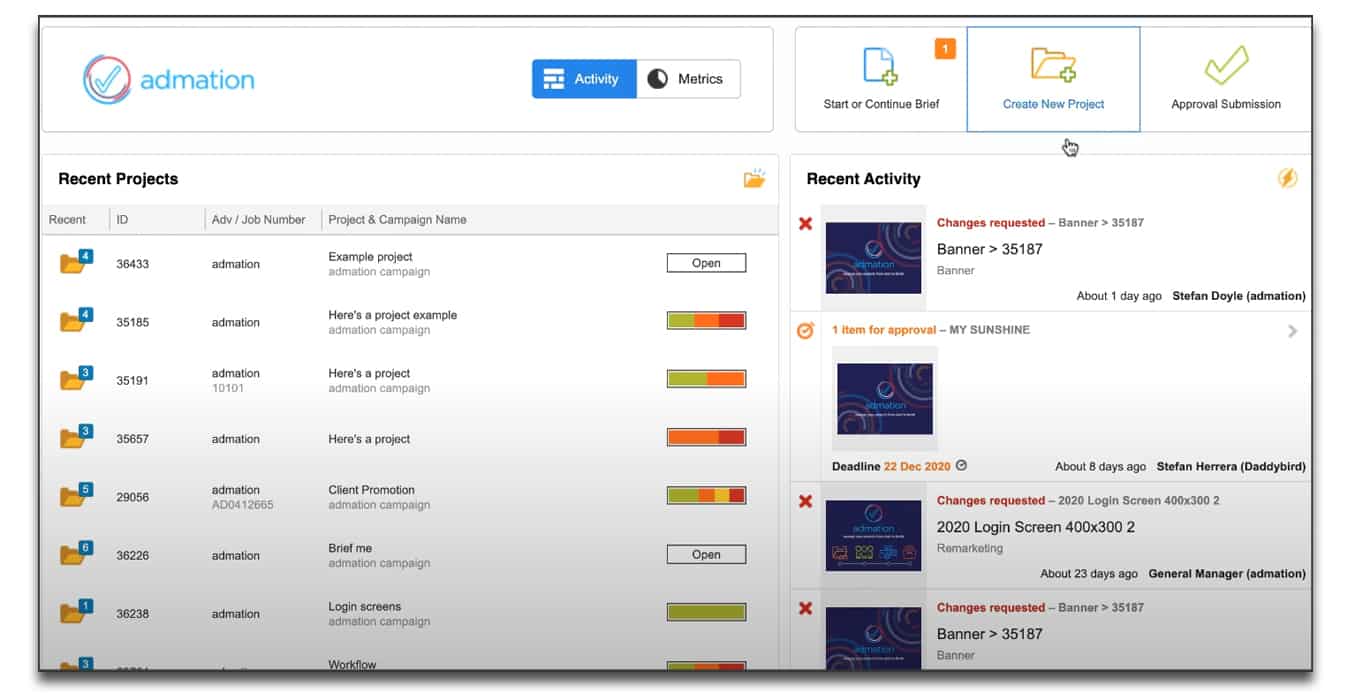Click 2020 Login Screen 400x300 2 title
1351x695 pixels.
pyautogui.click(x=1036, y=527)
